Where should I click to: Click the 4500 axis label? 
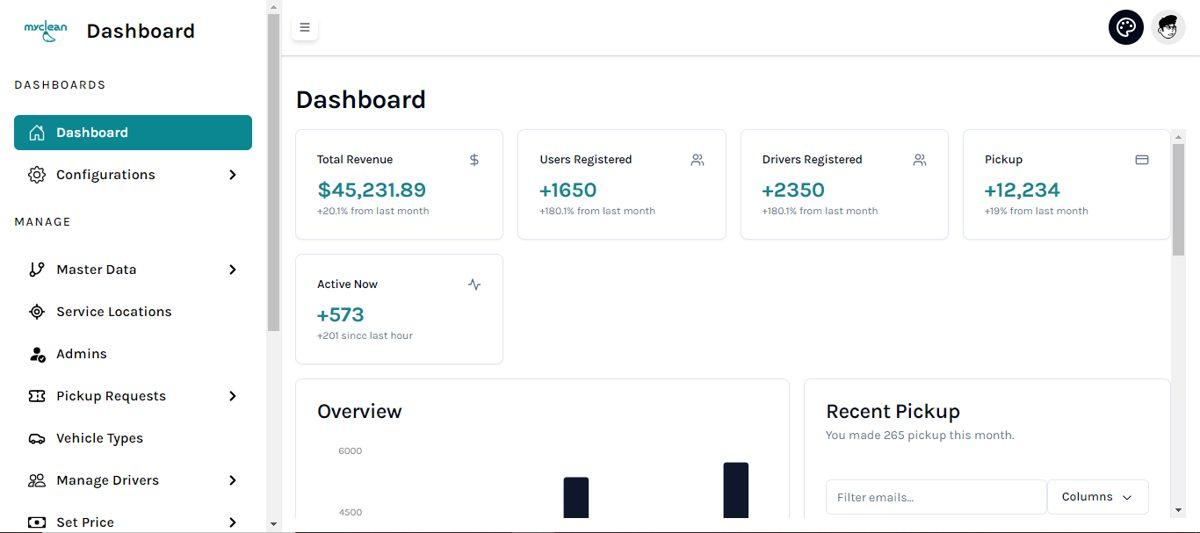(350, 512)
